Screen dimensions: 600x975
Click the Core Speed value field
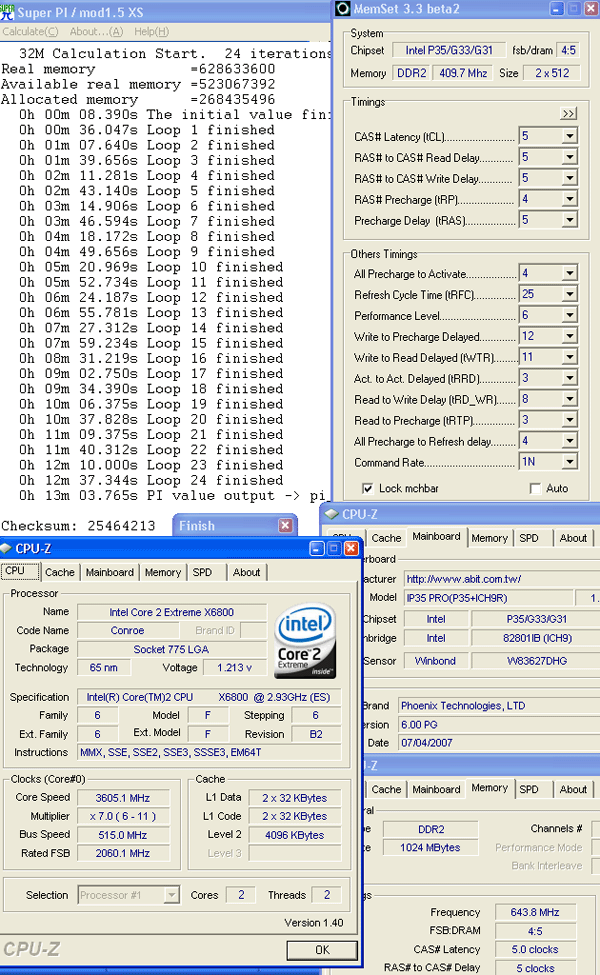[127, 798]
